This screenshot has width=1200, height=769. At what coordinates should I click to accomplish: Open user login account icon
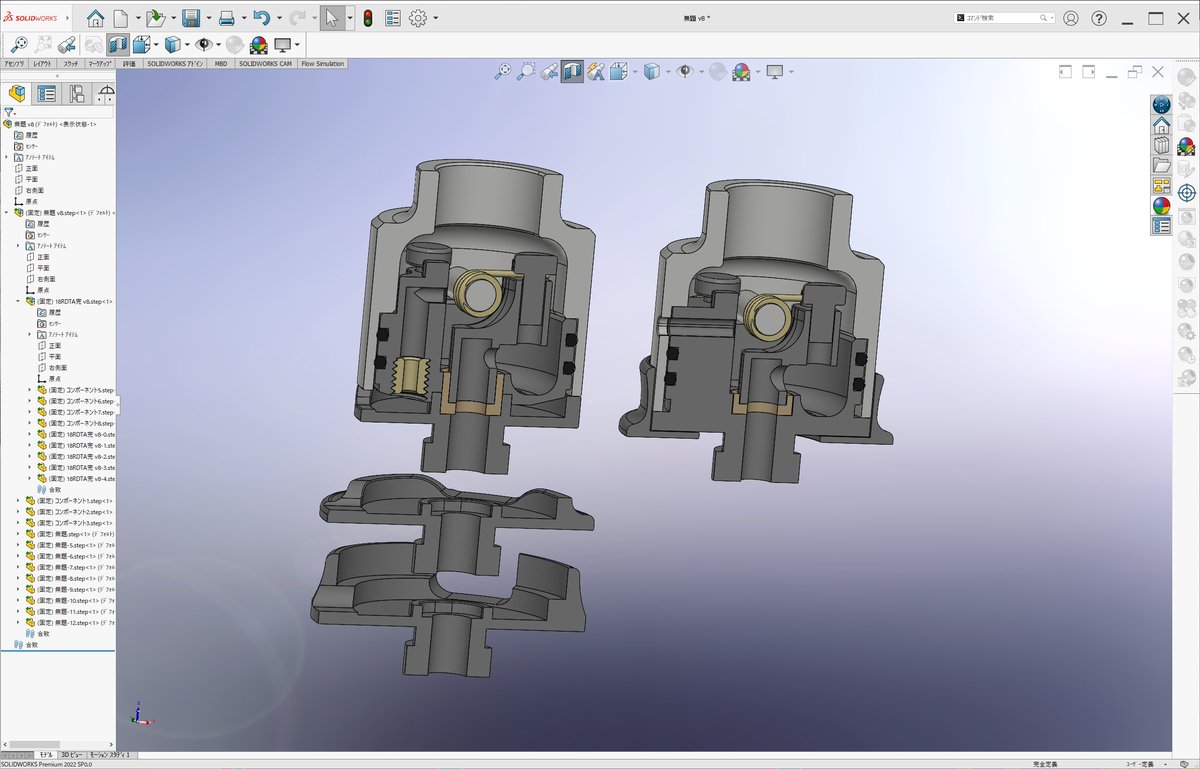coord(1071,18)
